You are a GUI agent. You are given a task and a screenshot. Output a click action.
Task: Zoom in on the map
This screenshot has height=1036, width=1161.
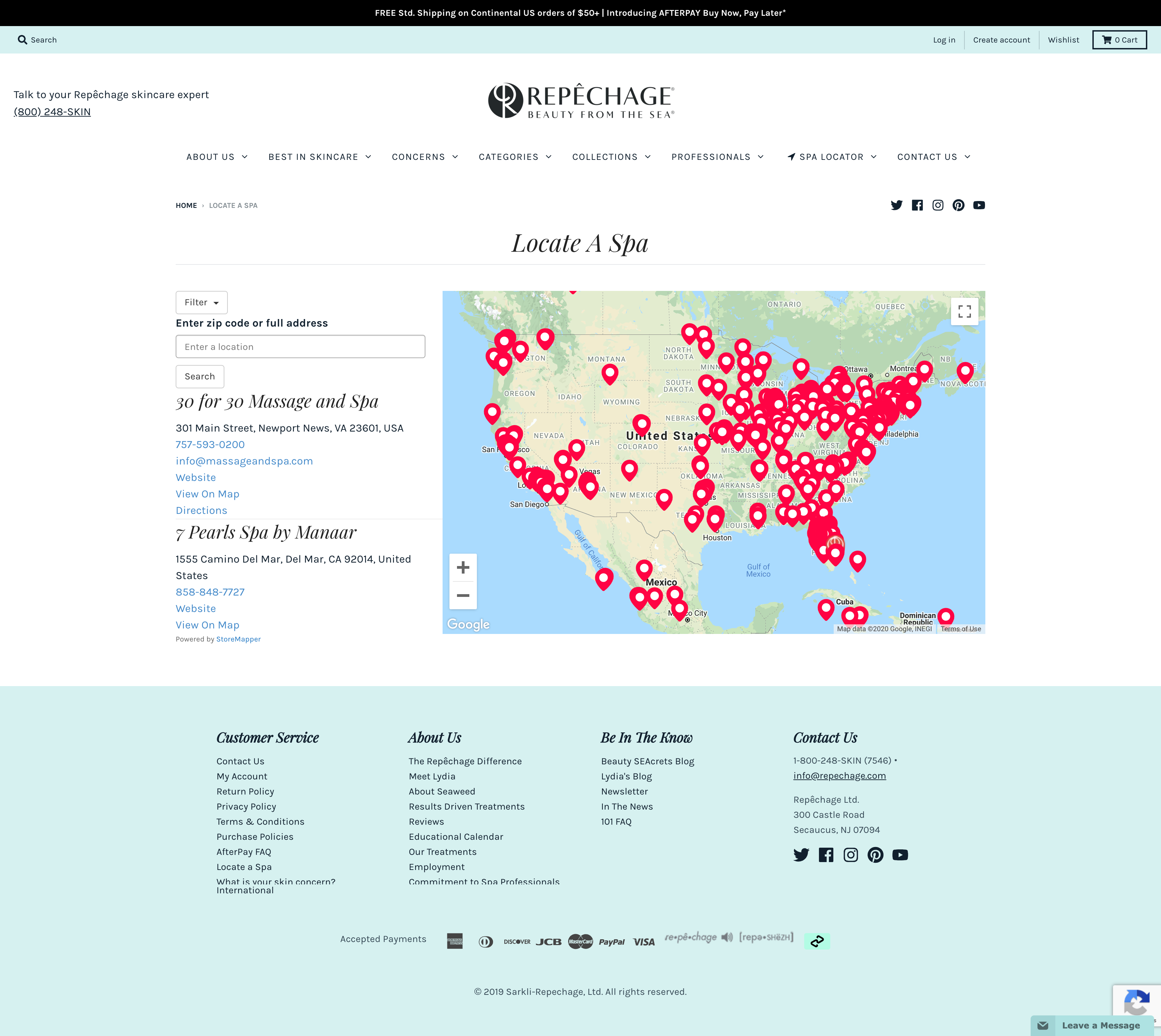click(x=463, y=567)
